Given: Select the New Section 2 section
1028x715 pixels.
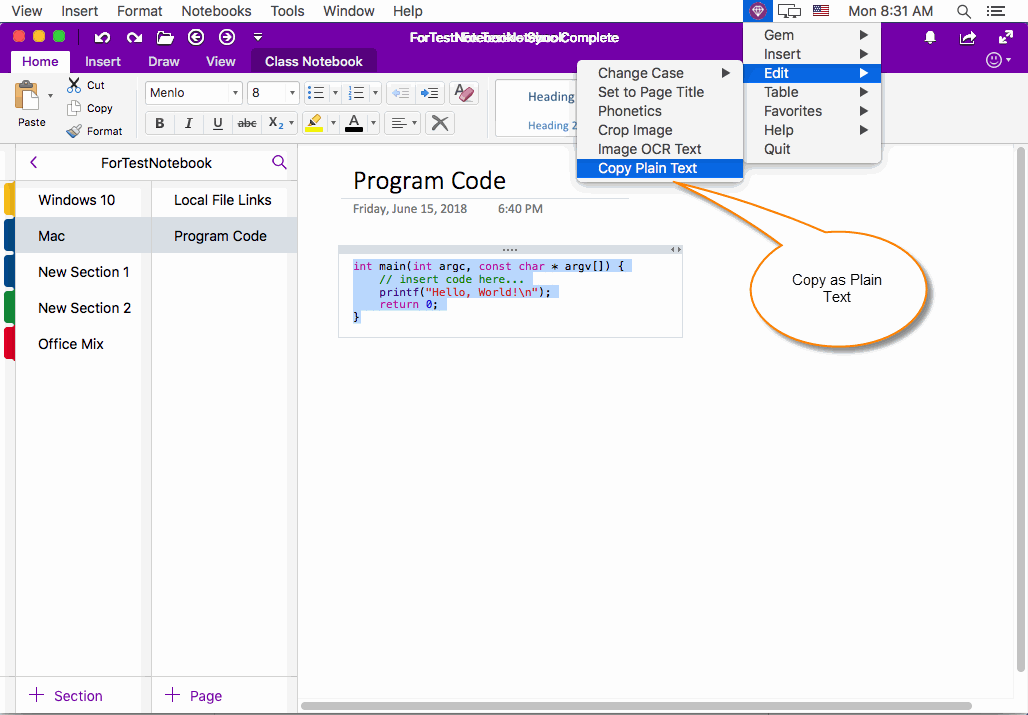Looking at the screenshot, I should (x=79, y=308).
